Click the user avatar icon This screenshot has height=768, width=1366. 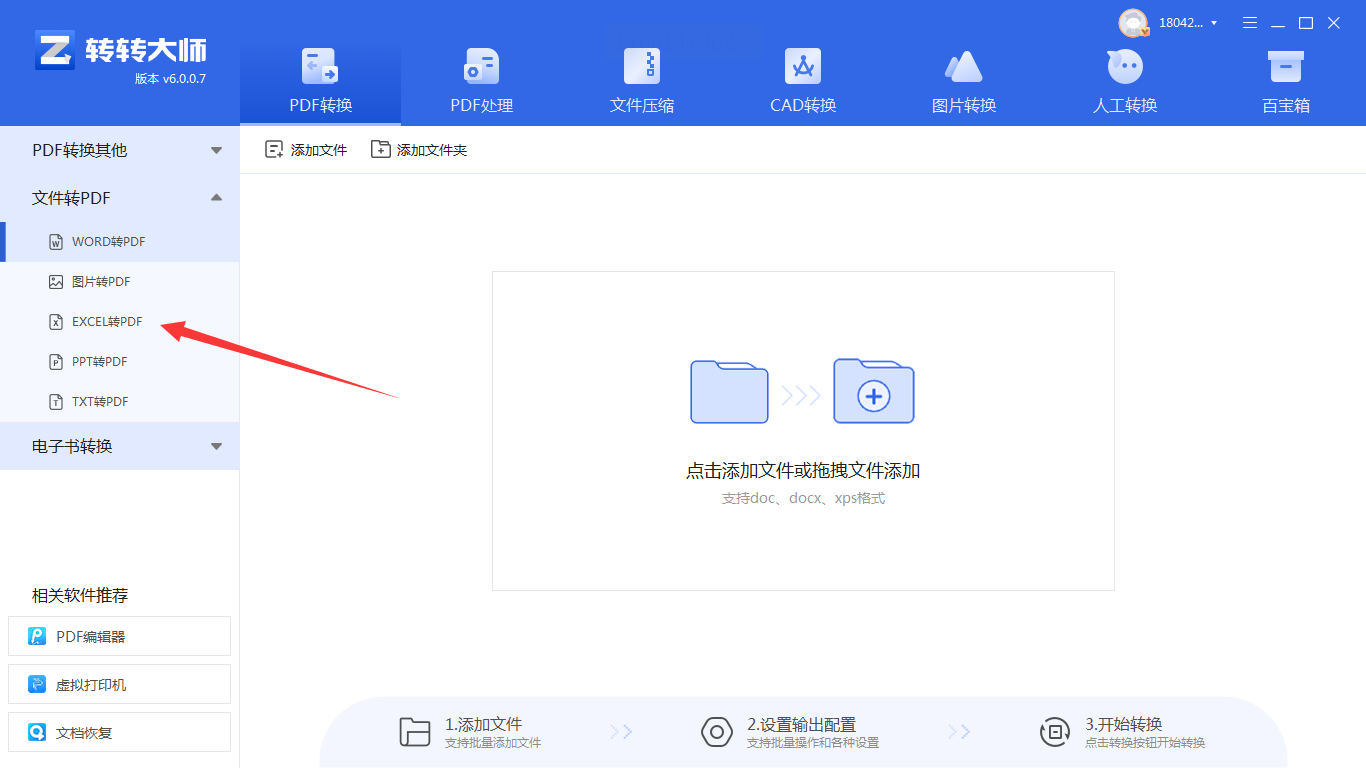pyautogui.click(x=1134, y=23)
